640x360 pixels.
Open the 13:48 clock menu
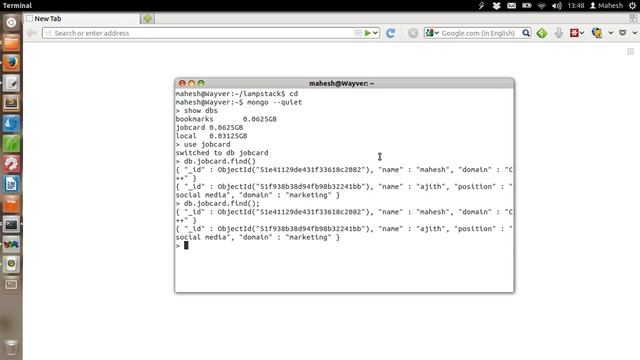click(x=576, y=6)
